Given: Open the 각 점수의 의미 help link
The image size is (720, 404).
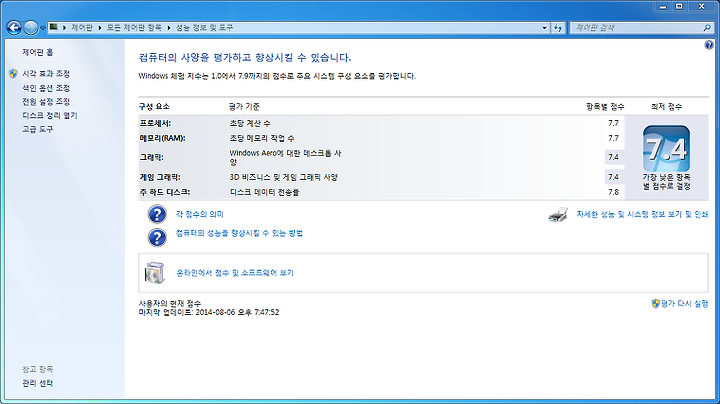Looking at the screenshot, I should pos(200,214).
